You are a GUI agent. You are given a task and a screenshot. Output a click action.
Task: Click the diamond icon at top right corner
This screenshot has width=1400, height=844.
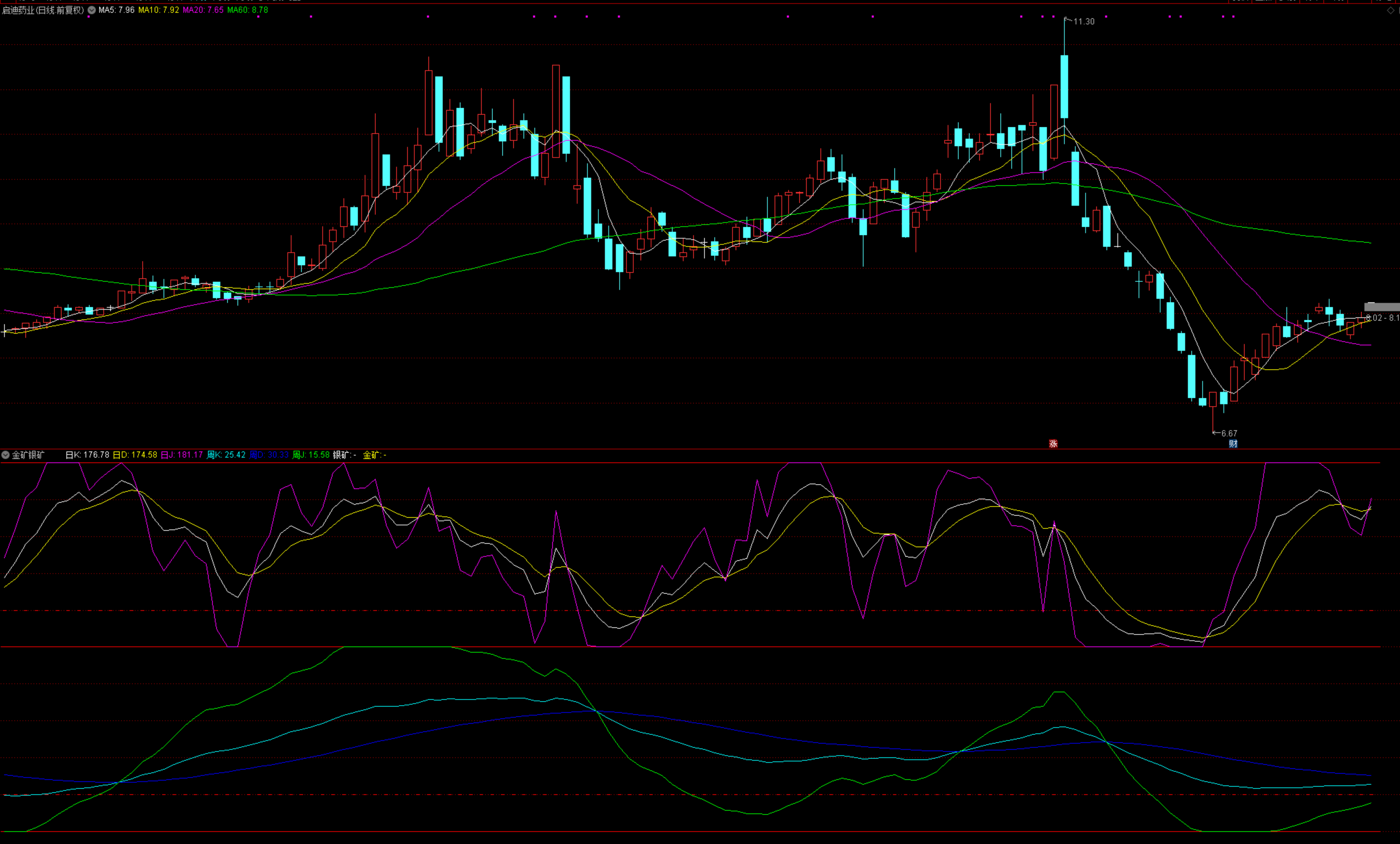pos(1391,10)
